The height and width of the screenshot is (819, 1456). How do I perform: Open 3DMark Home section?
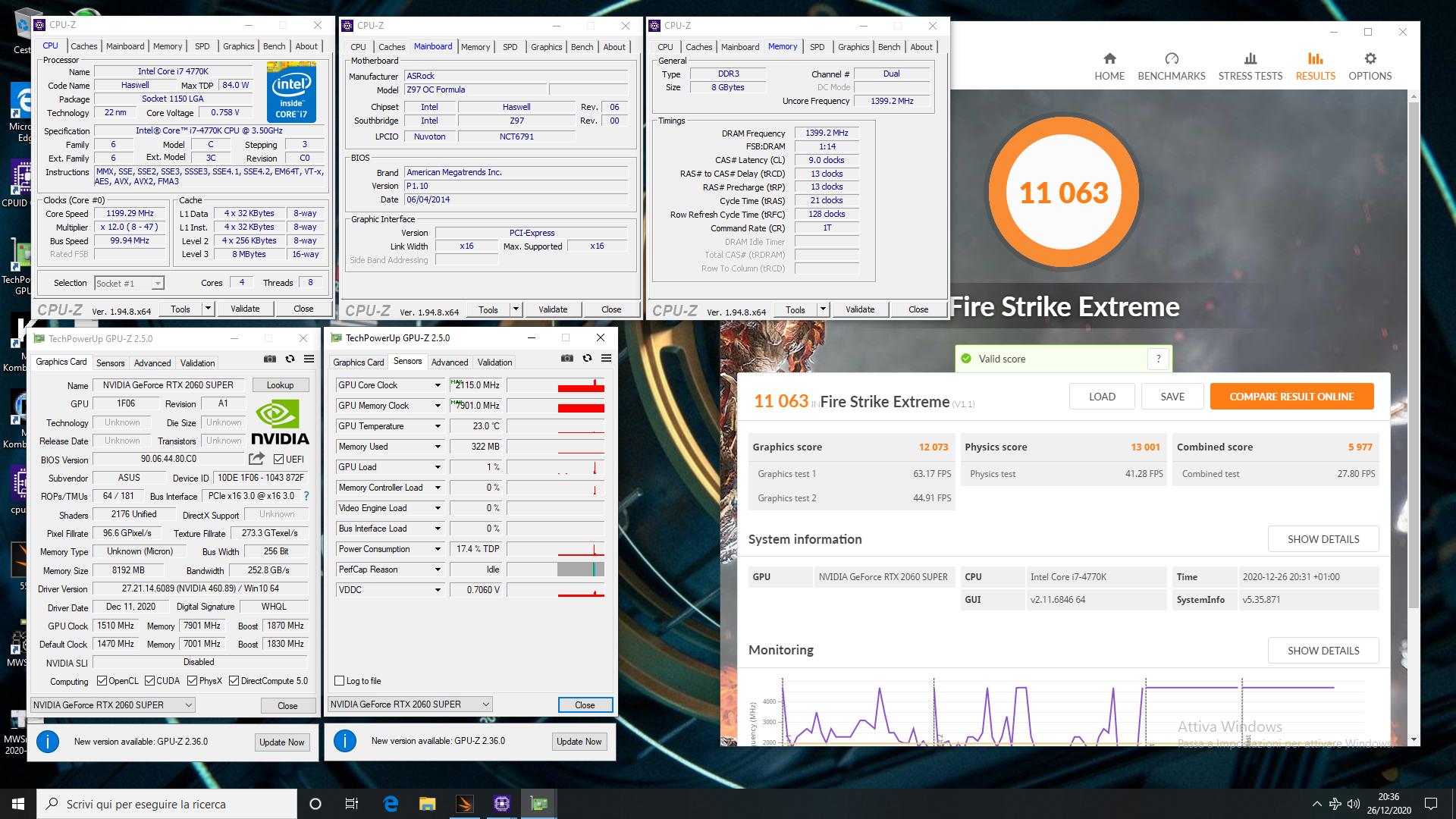[1109, 67]
